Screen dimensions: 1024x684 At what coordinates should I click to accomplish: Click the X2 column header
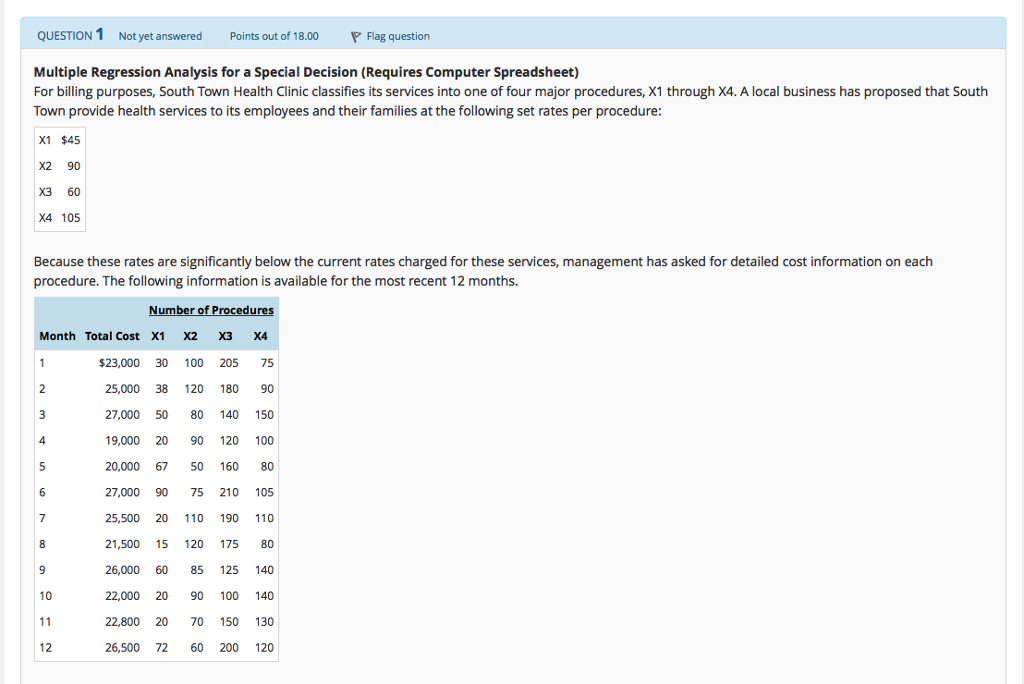190,336
